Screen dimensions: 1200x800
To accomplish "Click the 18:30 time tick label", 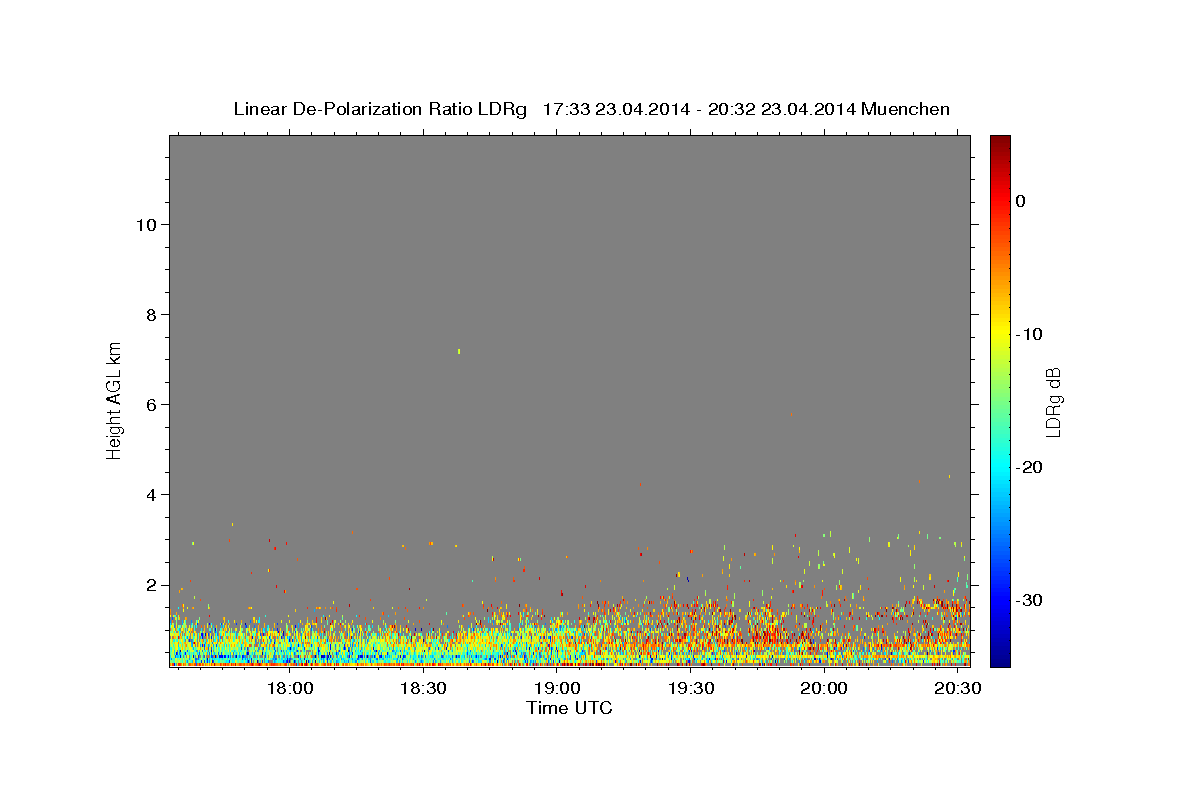I will pos(423,689).
